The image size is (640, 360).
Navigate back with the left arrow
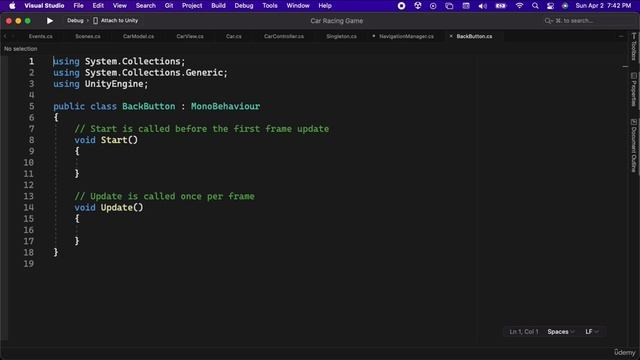coord(5,36)
